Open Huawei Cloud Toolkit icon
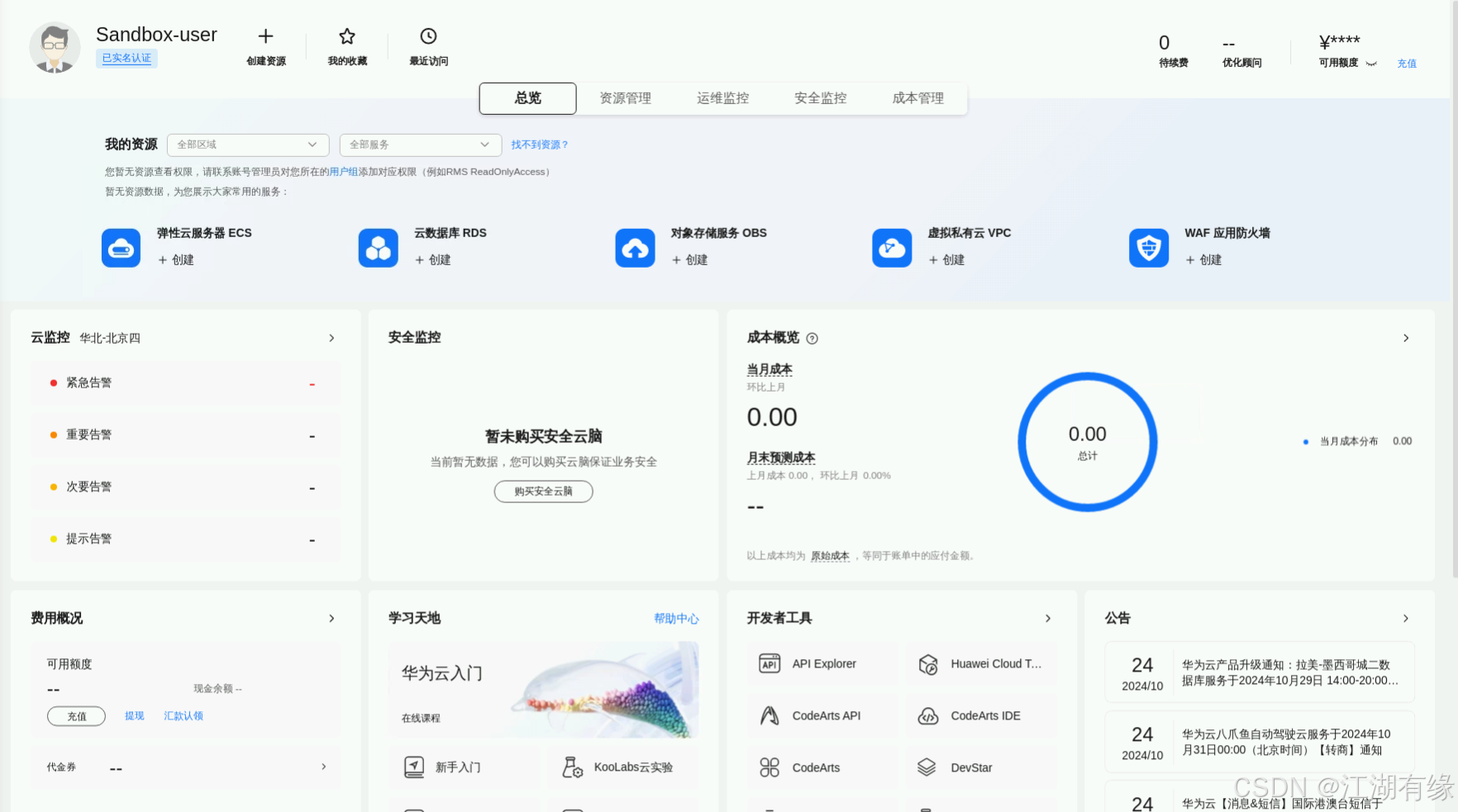Screen dimensions: 1458x812 click(928, 664)
